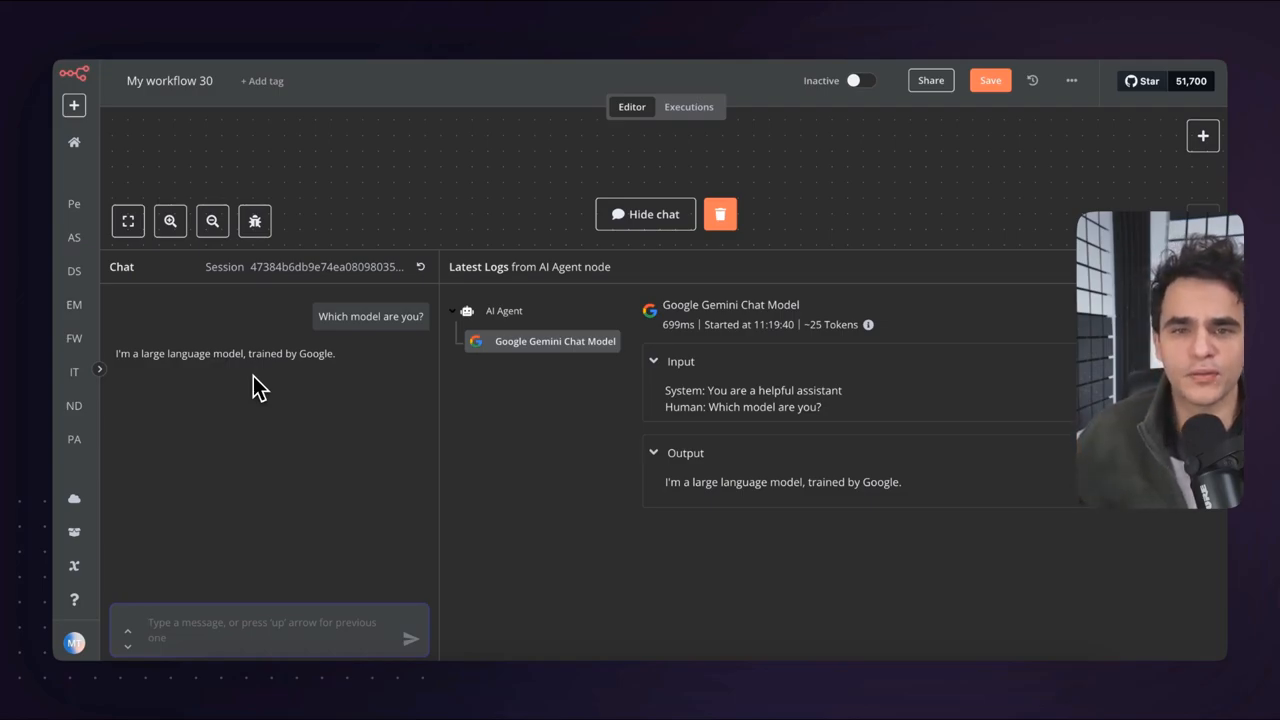
Task: Open the AS project in sidebar
Action: click(x=74, y=238)
